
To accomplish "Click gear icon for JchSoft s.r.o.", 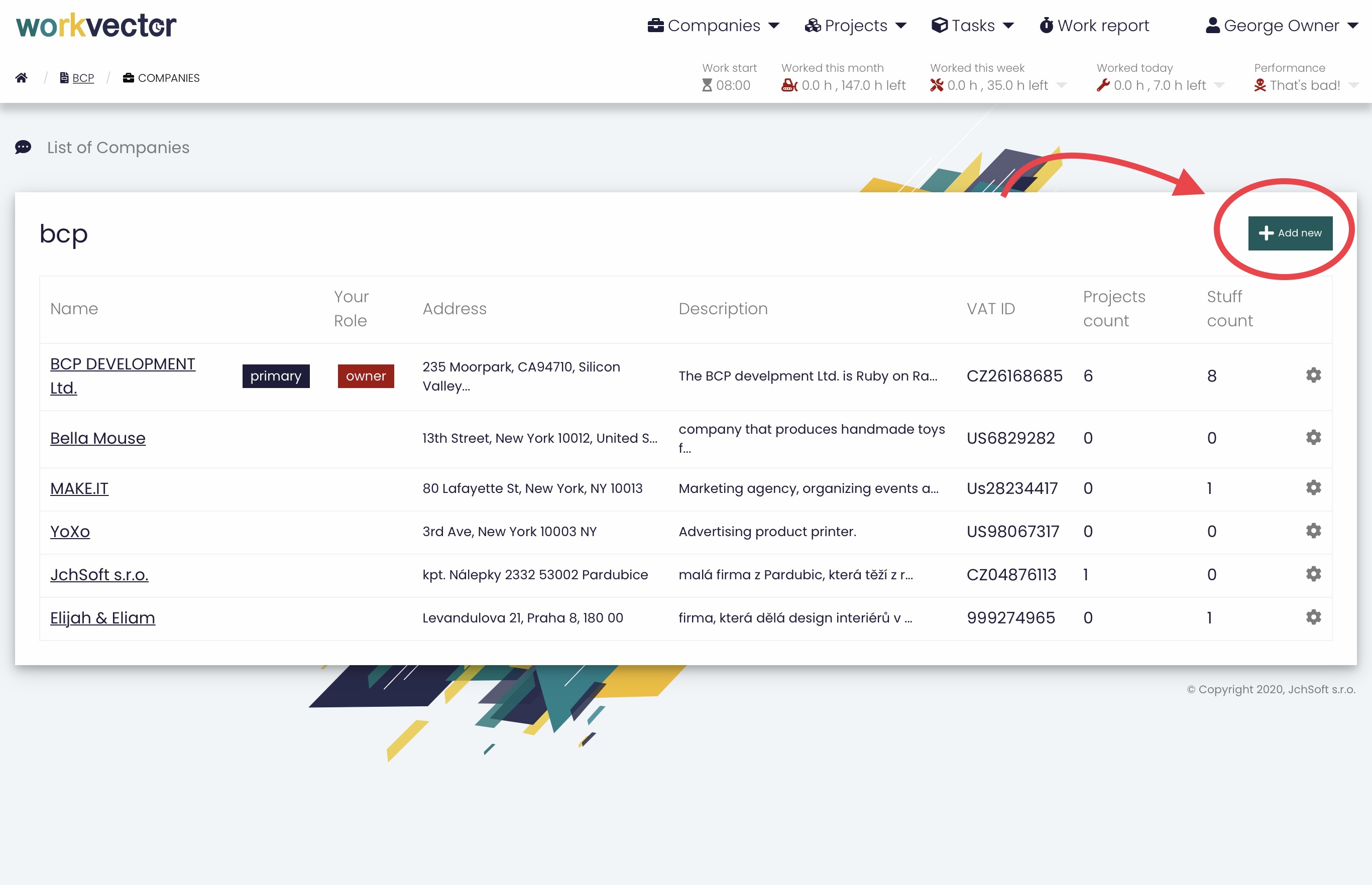I will pos(1313,574).
